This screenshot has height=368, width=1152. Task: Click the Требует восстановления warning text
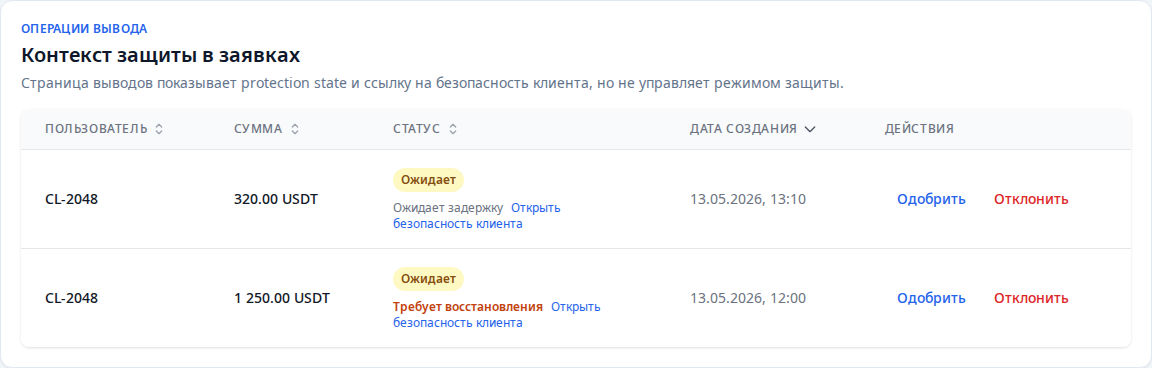click(468, 307)
